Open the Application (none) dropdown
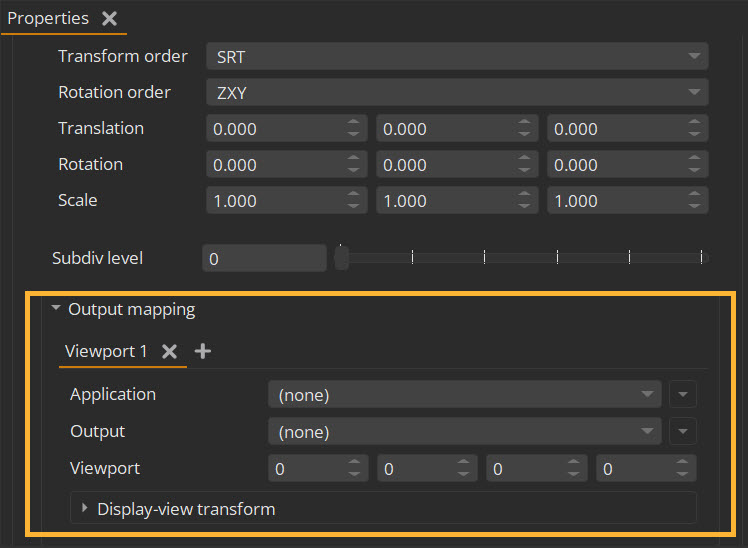Viewport: 748px width, 548px height. pyautogui.click(x=464, y=395)
